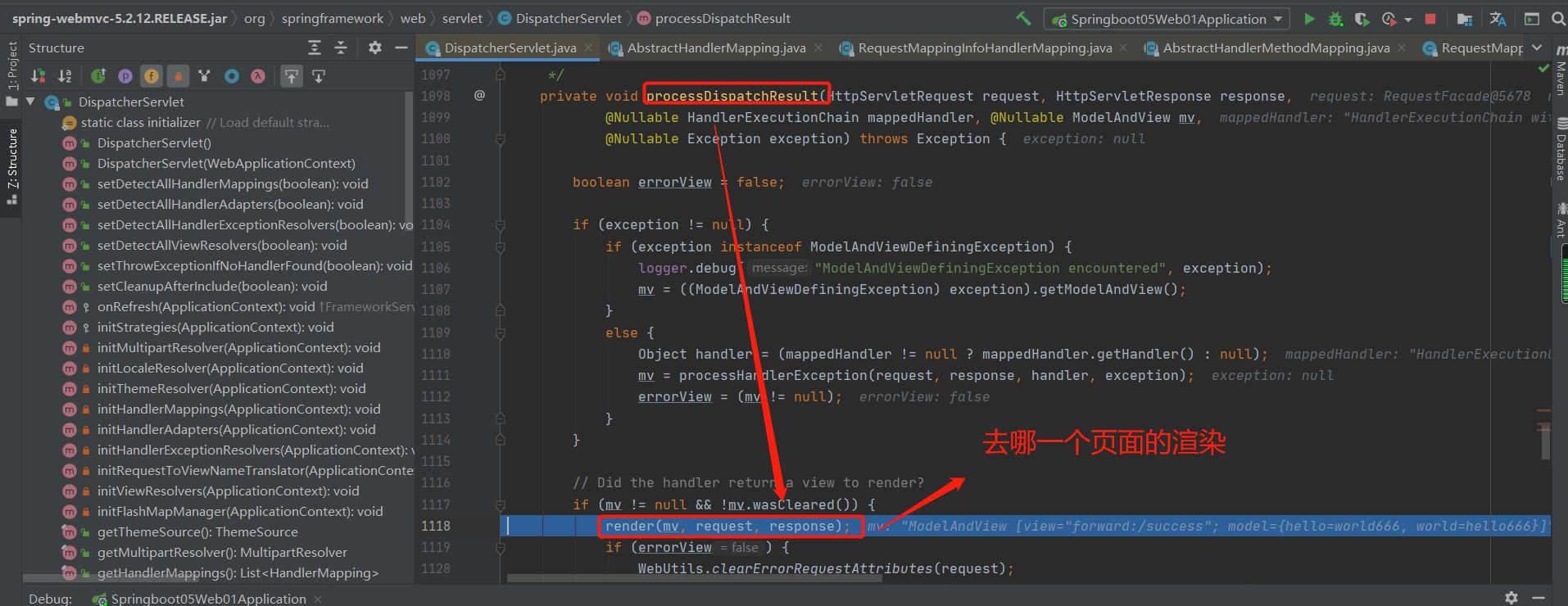Image resolution: width=1568 pixels, height=606 pixels.
Task: Toggle Autoscroll to Source in Structure
Action: click(292, 76)
